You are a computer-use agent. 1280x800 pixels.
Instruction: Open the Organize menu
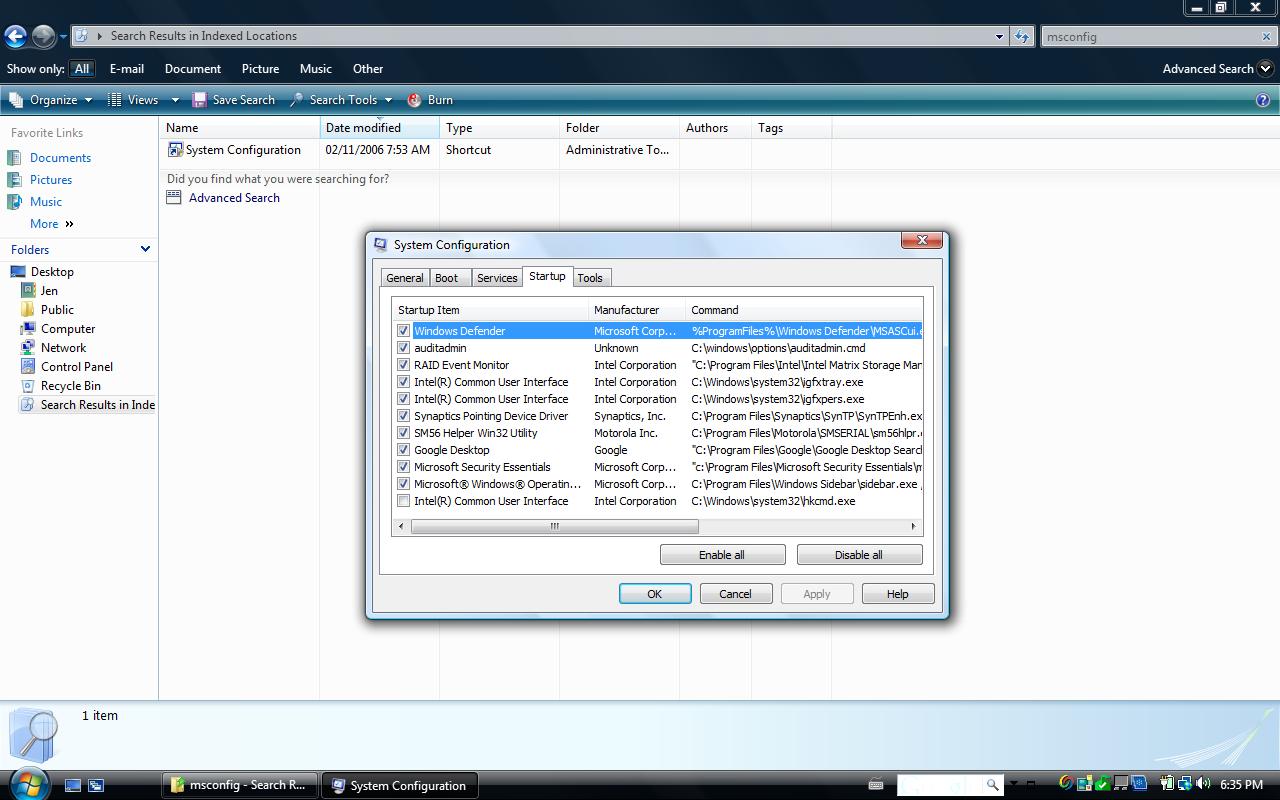point(50,100)
